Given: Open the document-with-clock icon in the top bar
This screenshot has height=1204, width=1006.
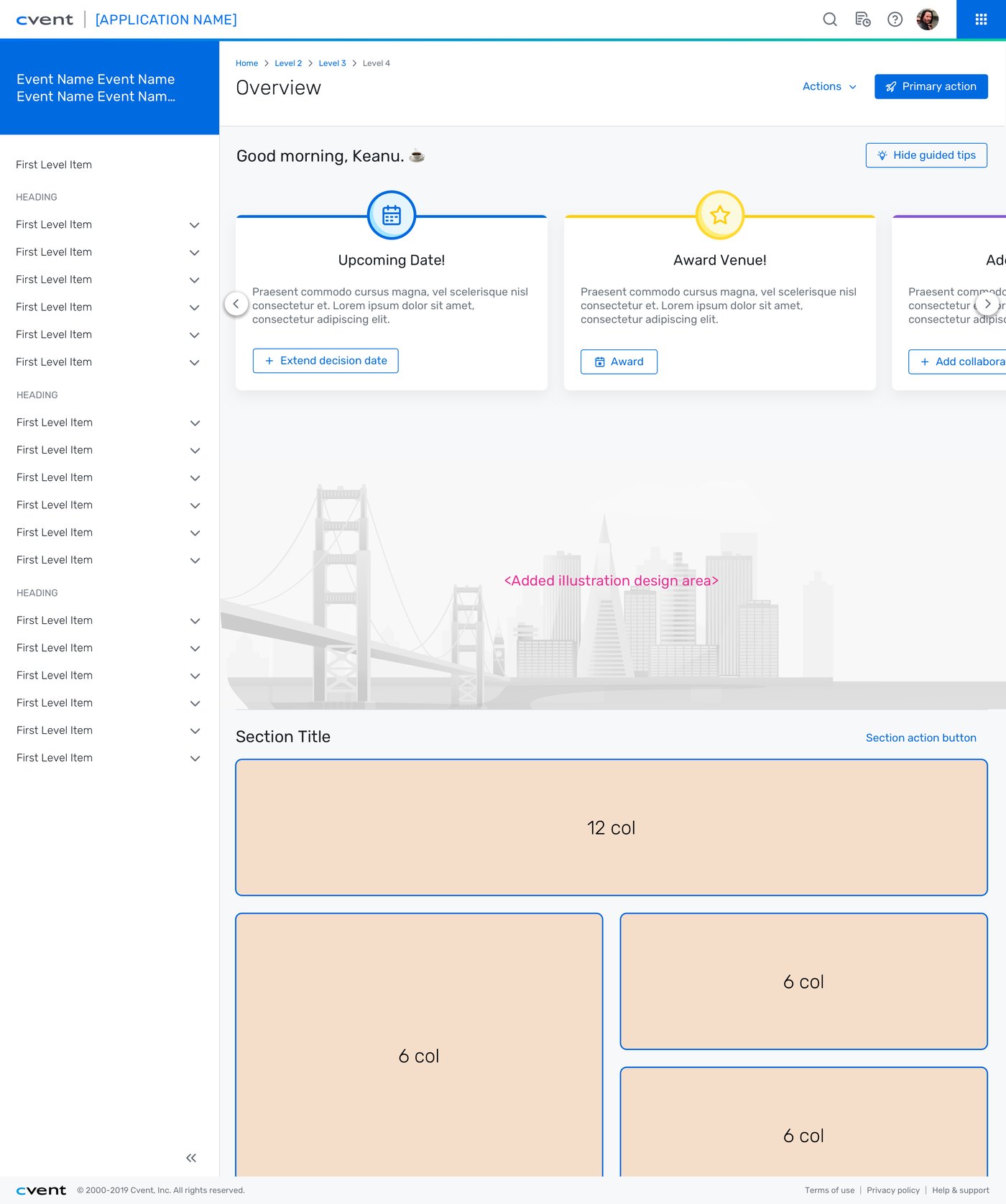Looking at the screenshot, I should point(863,19).
